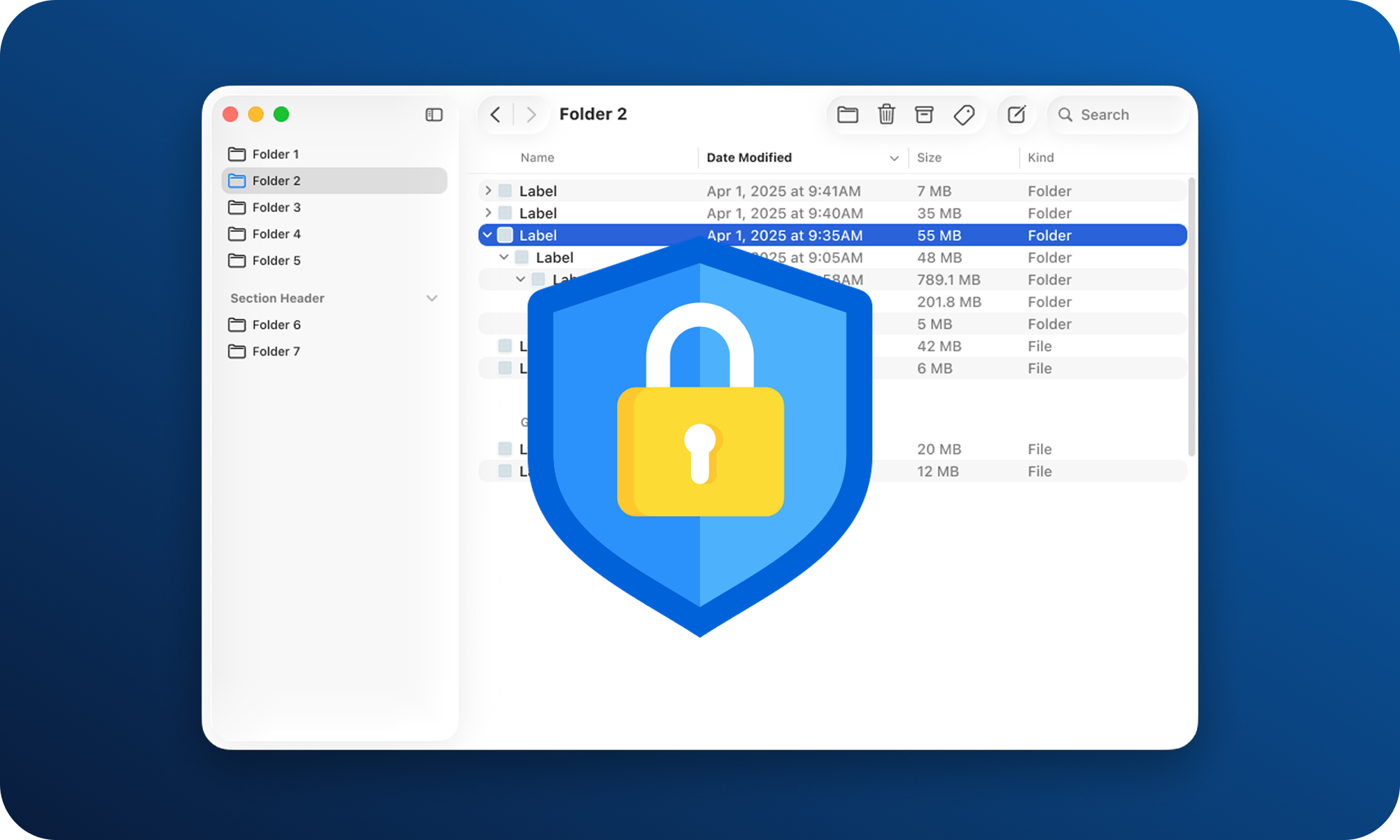The height and width of the screenshot is (840, 1400).
Task: Create a new folder from the toolbar
Action: tap(848, 114)
